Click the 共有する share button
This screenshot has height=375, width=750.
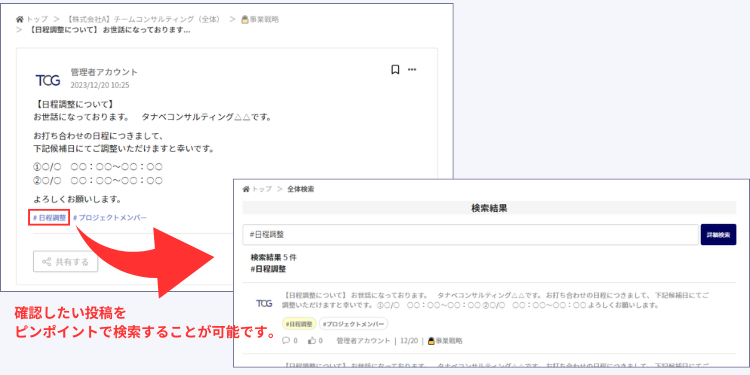tap(66, 262)
